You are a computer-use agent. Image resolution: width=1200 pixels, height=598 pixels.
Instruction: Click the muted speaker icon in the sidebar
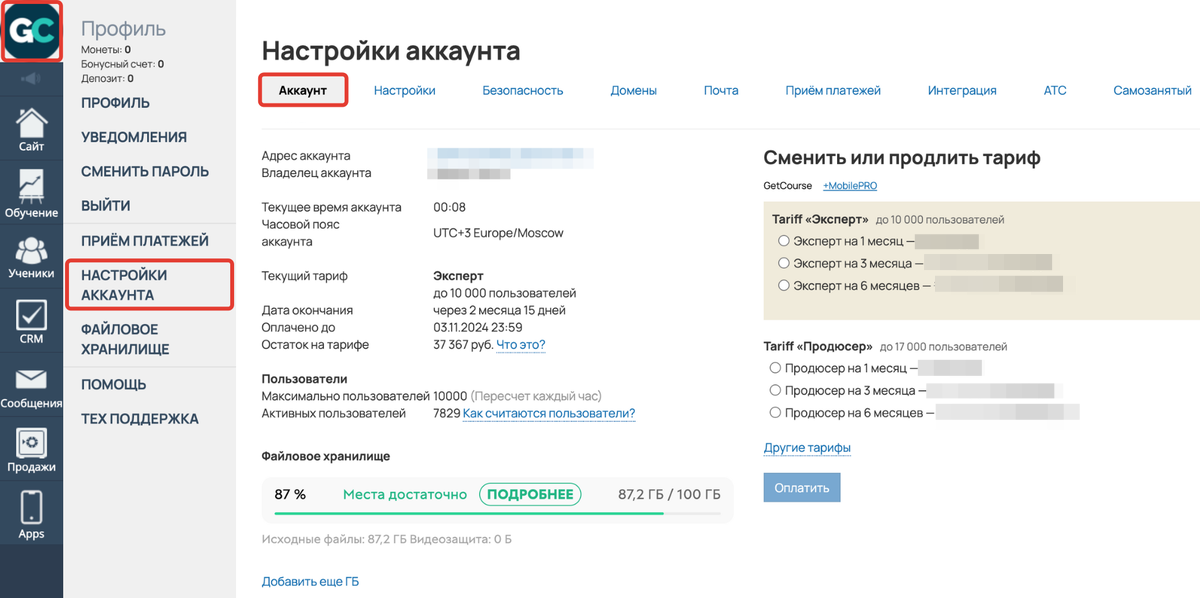tap(31, 79)
